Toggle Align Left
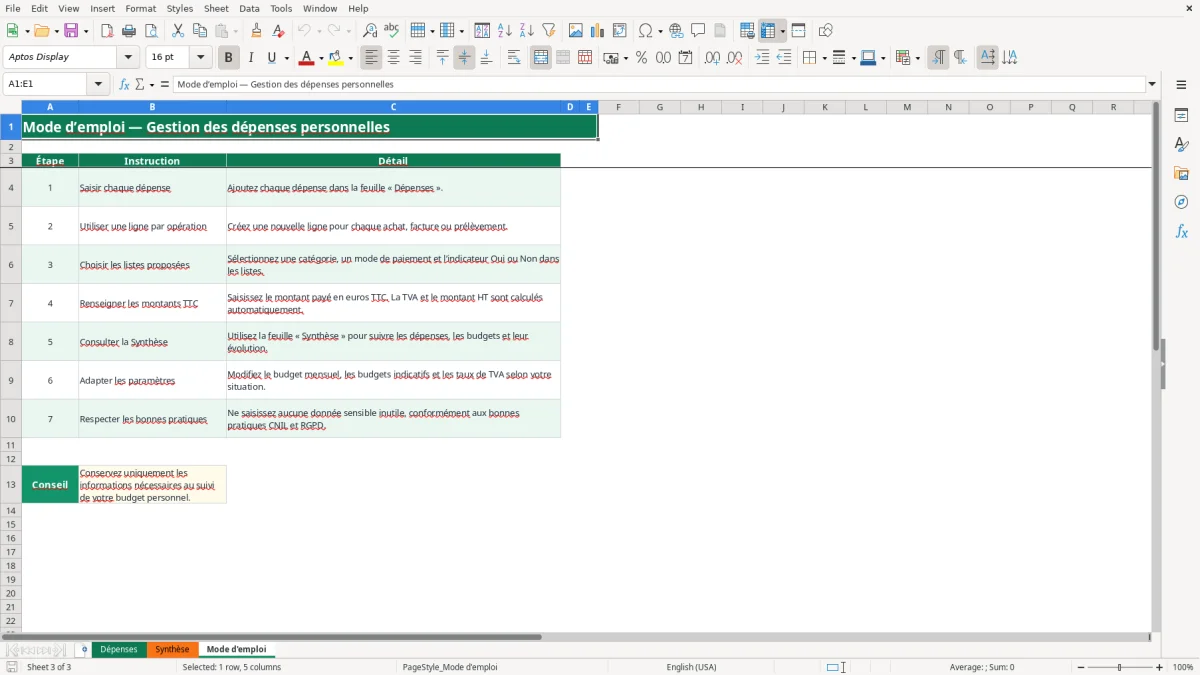 [x=371, y=58]
